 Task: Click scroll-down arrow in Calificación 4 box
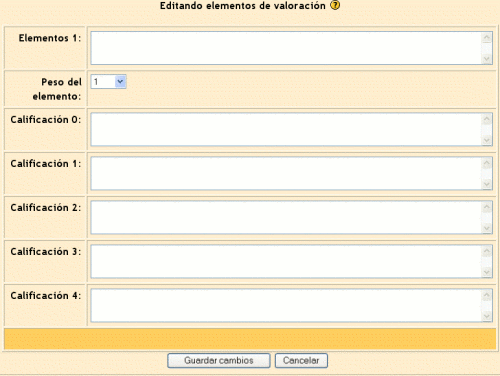[487, 316]
